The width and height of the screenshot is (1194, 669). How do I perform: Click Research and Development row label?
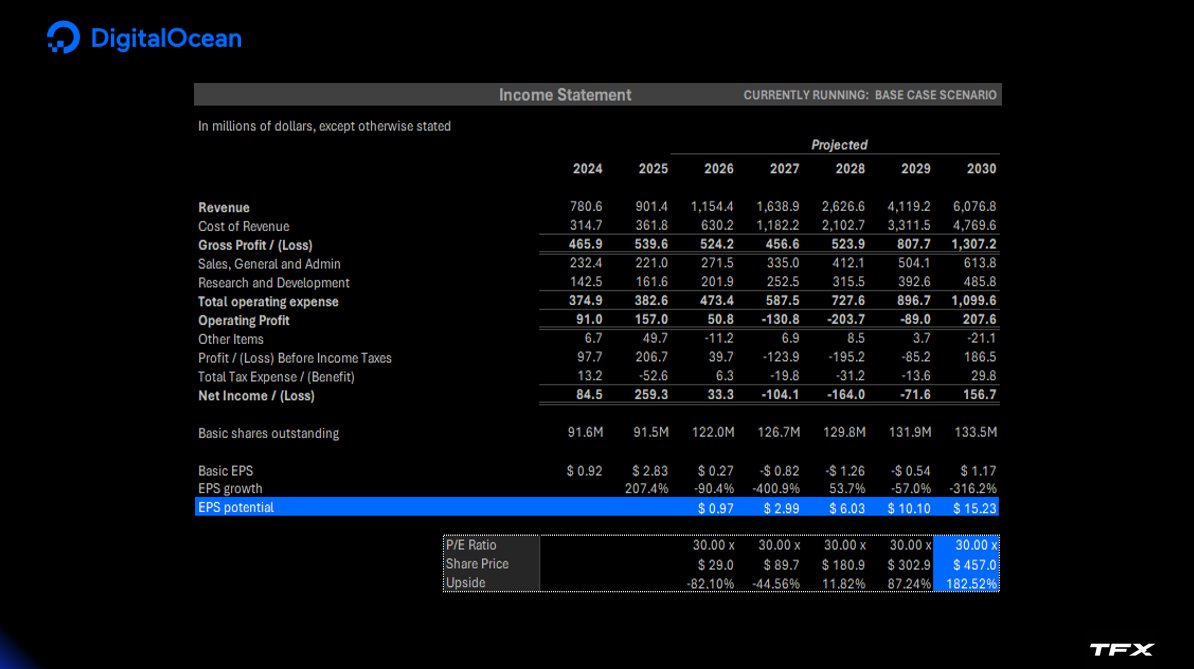pos(273,283)
